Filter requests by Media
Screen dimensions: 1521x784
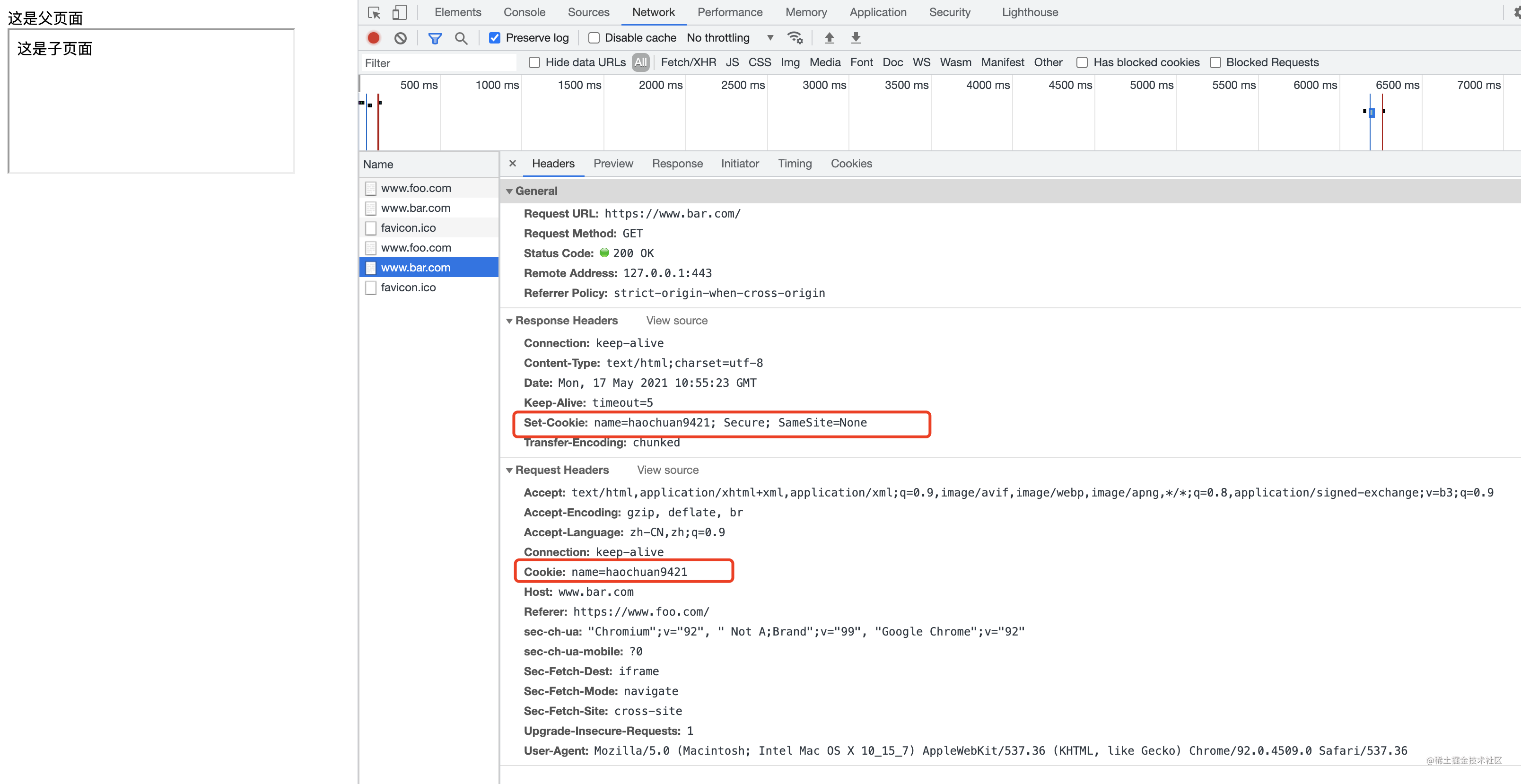tap(825, 62)
